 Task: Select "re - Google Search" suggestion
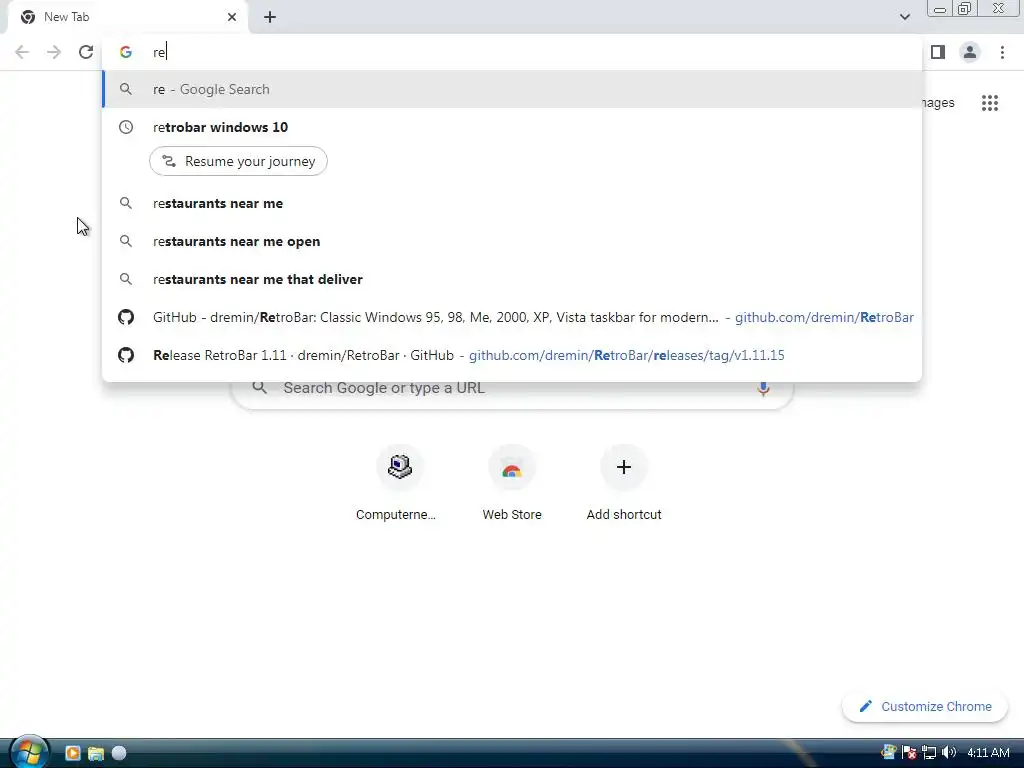[x=512, y=89]
